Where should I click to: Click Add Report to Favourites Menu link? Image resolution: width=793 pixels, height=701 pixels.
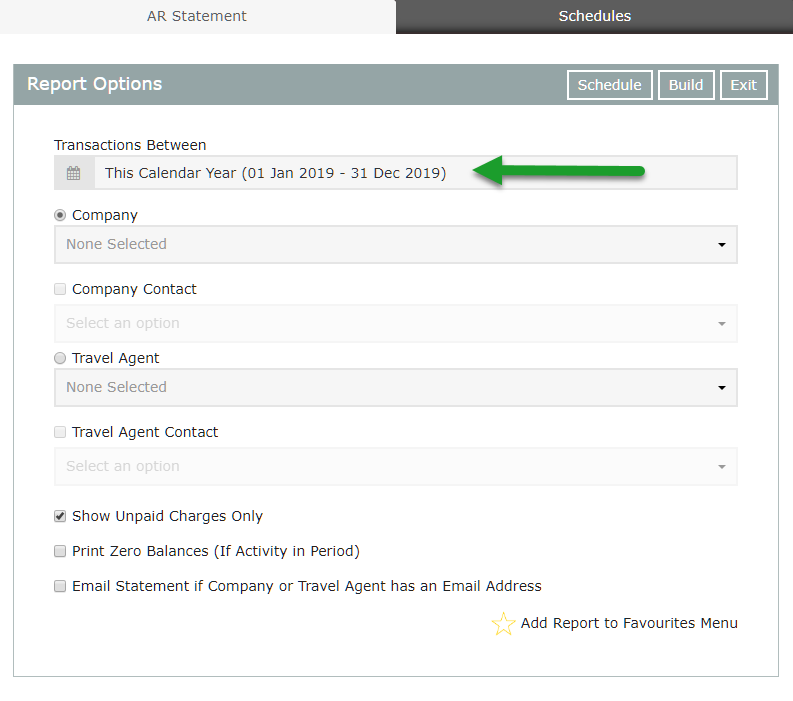629,623
